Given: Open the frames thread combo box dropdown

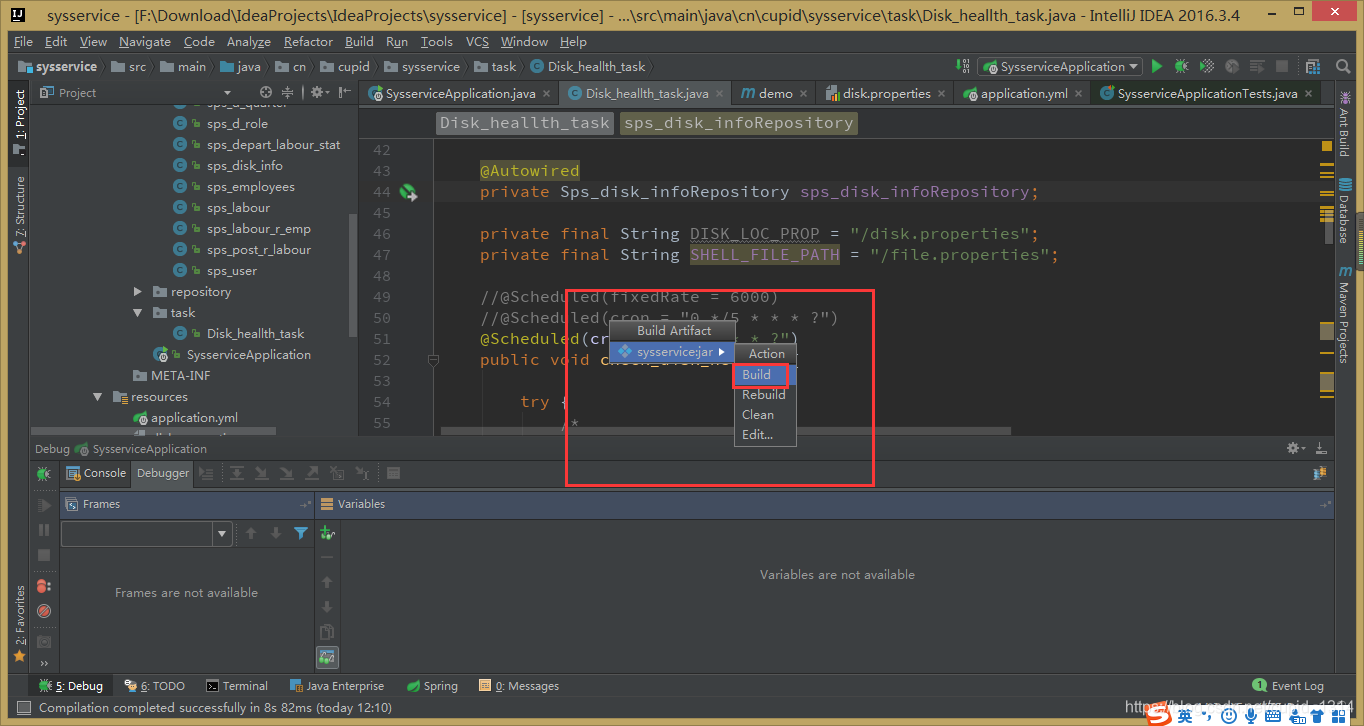Looking at the screenshot, I should coord(223,534).
